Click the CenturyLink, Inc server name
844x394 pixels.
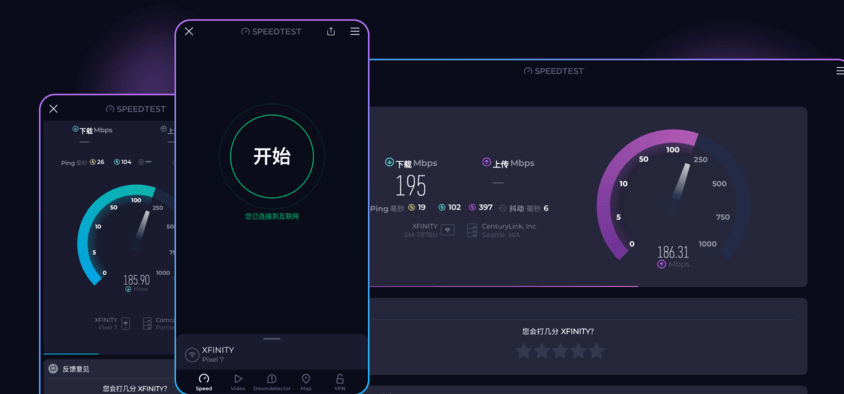click(509, 227)
